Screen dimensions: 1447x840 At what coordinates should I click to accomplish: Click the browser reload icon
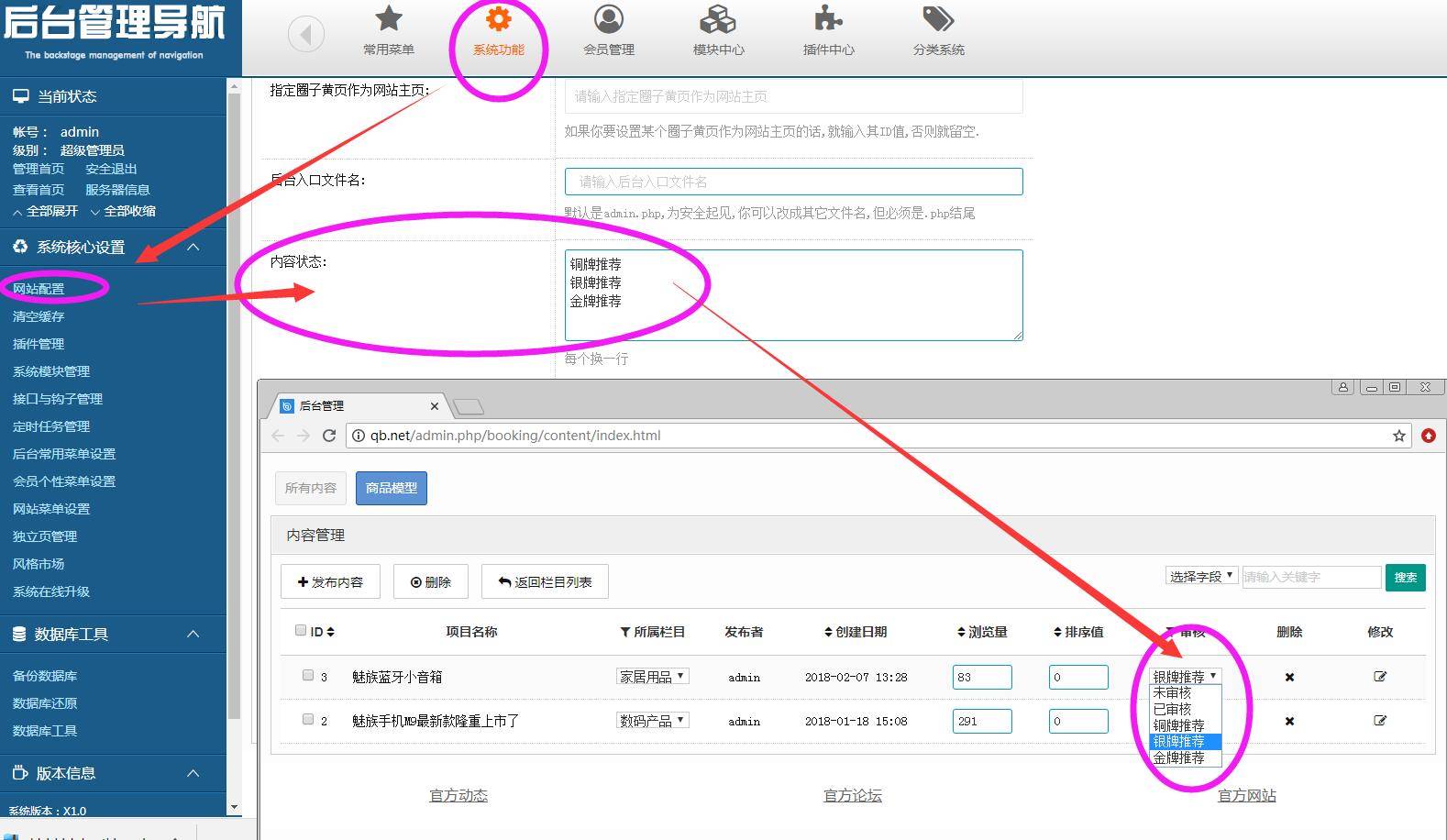point(329,436)
